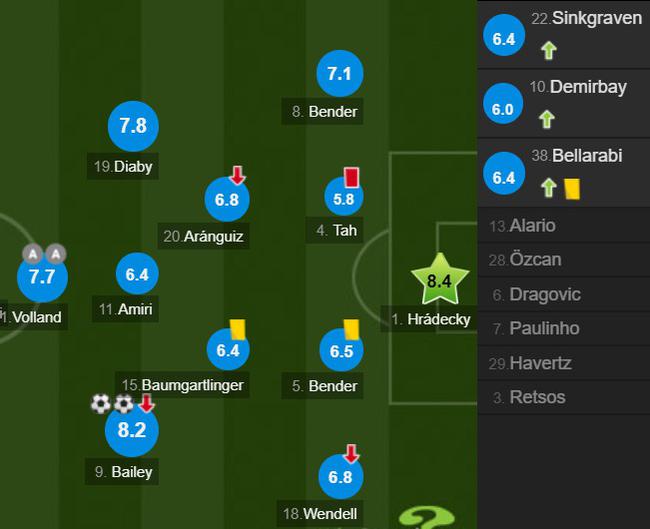This screenshot has height=529, width=650.
Task: Click 5. Bender's 6.5 rating bubble
Action: 341,350
